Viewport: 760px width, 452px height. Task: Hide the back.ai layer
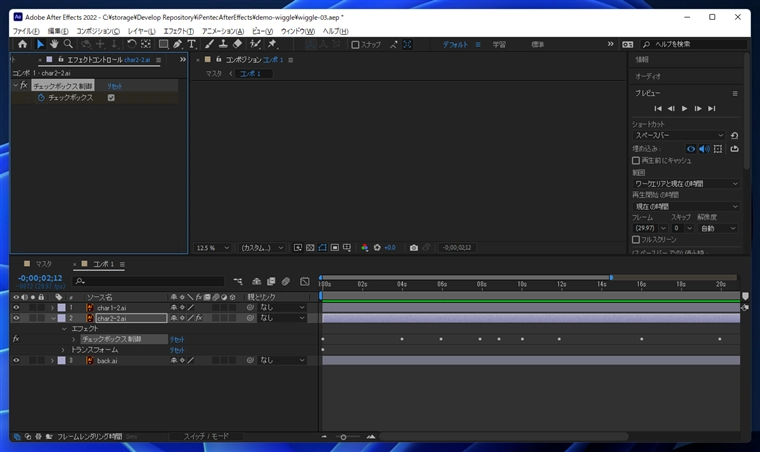click(x=16, y=360)
